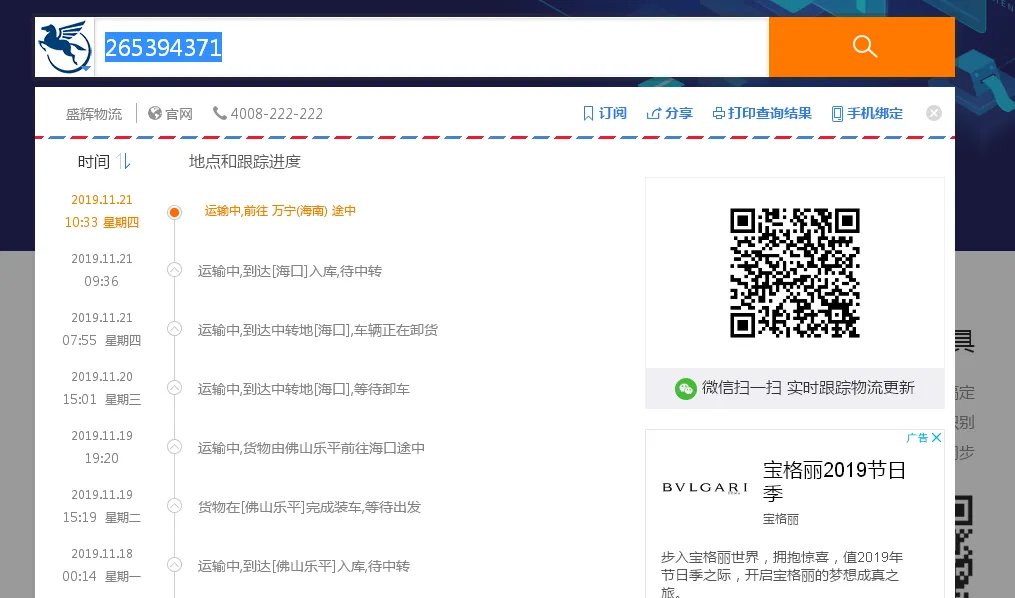The width and height of the screenshot is (1015, 598).
Task: Click the 广告 ad label
Action: click(917, 437)
